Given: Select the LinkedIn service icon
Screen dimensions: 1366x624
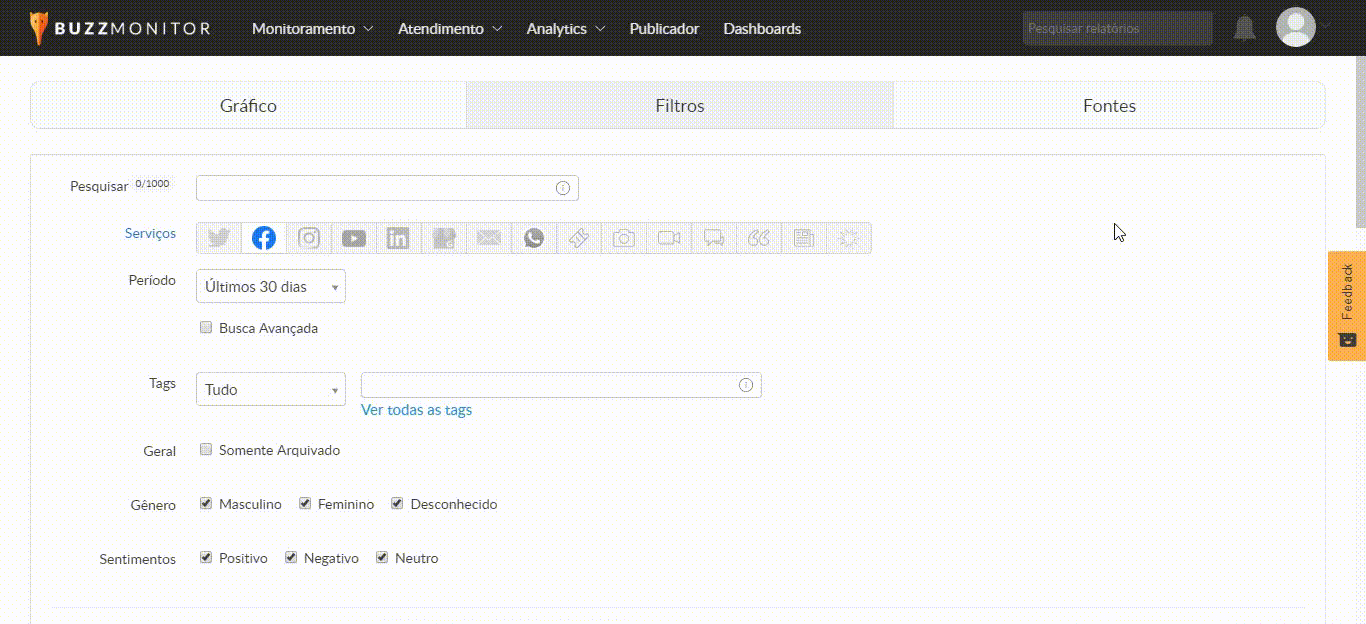Looking at the screenshot, I should [398, 238].
